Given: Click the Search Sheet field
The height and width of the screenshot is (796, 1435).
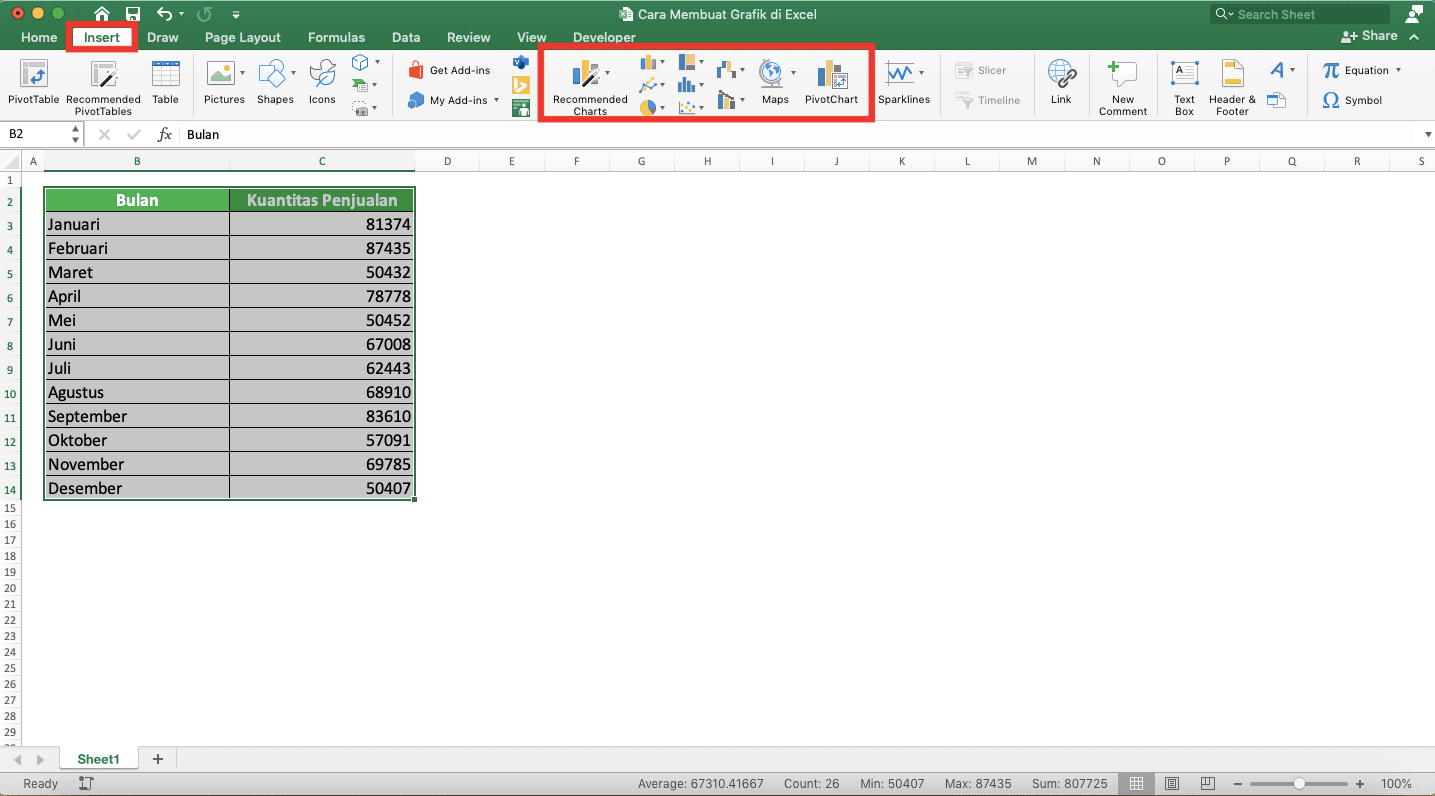Looking at the screenshot, I should 1300,14.
